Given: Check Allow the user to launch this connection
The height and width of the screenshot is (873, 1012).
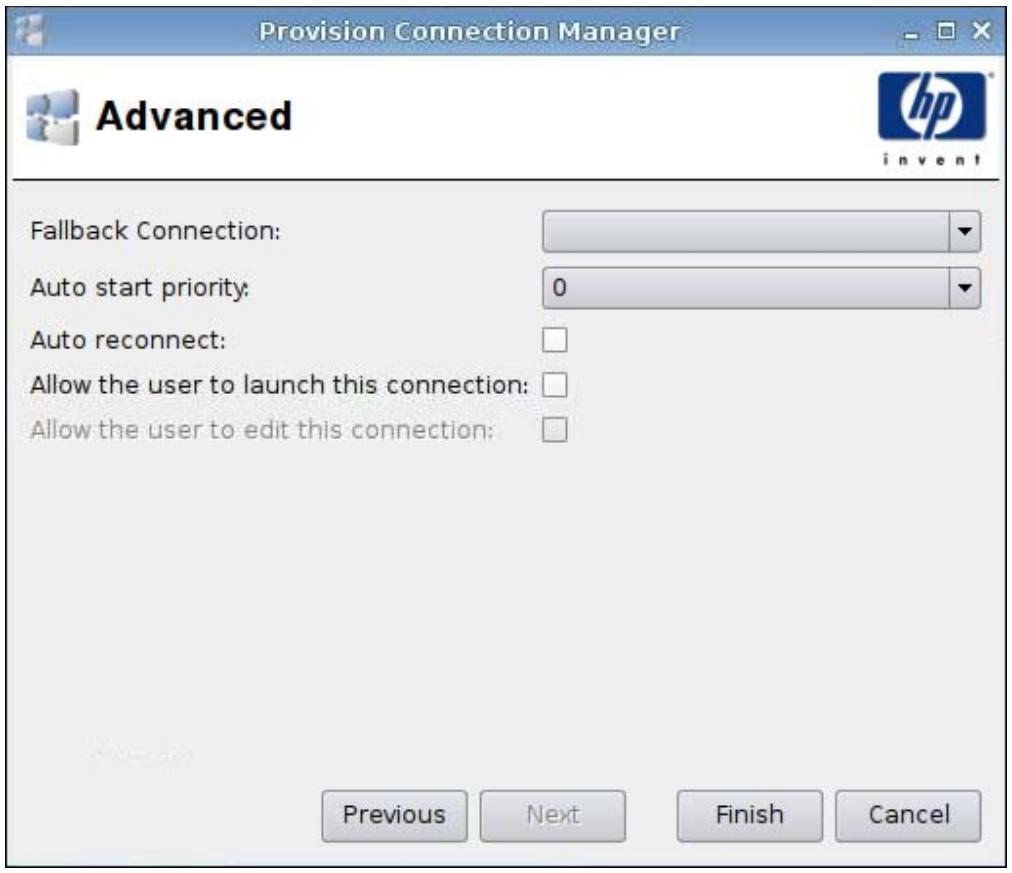Looking at the screenshot, I should [554, 385].
